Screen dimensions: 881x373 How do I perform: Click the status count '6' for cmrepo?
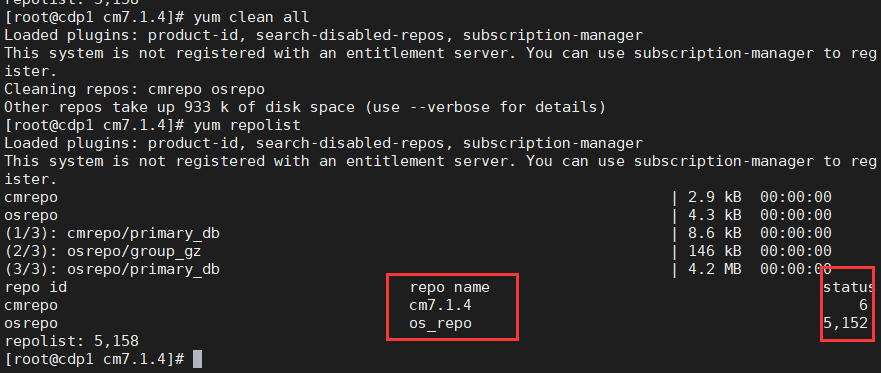coord(863,305)
